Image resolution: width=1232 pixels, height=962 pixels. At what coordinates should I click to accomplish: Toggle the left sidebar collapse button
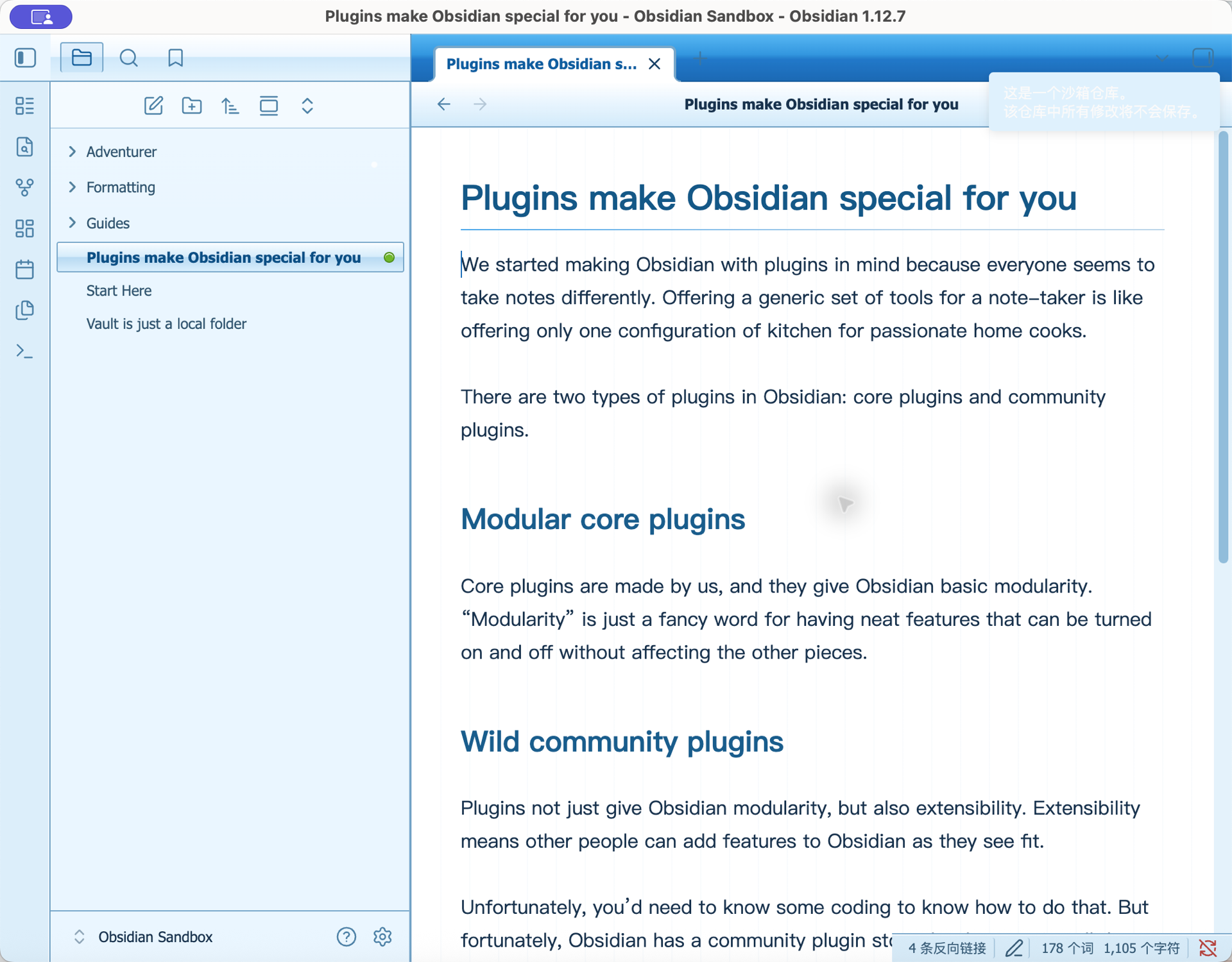25,58
